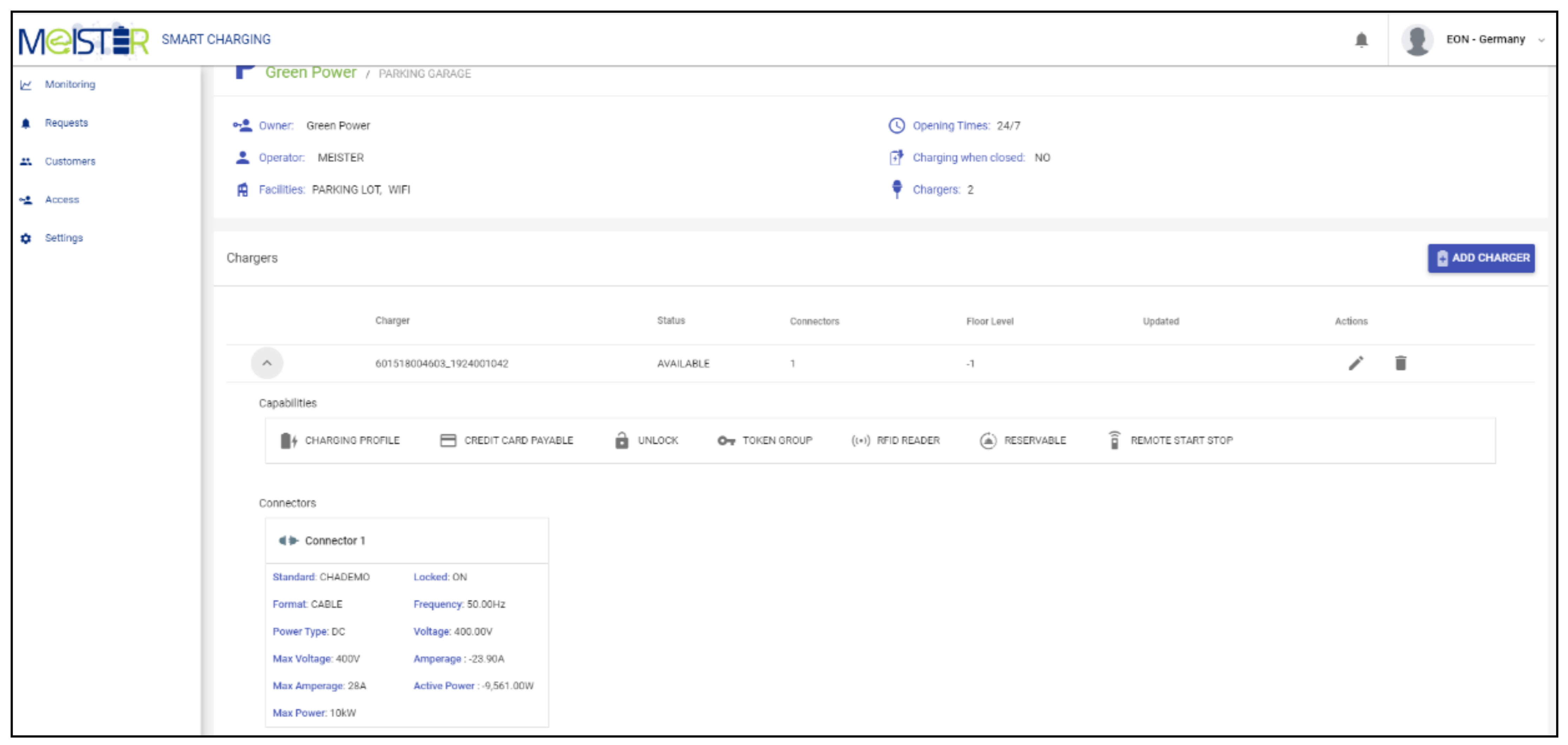Delete charger using the trash icon
1568x745 pixels.
pyautogui.click(x=1400, y=364)
